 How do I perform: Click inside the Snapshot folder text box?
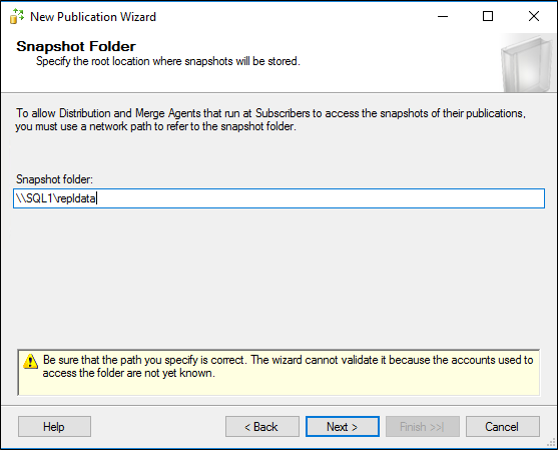(279, 198)
